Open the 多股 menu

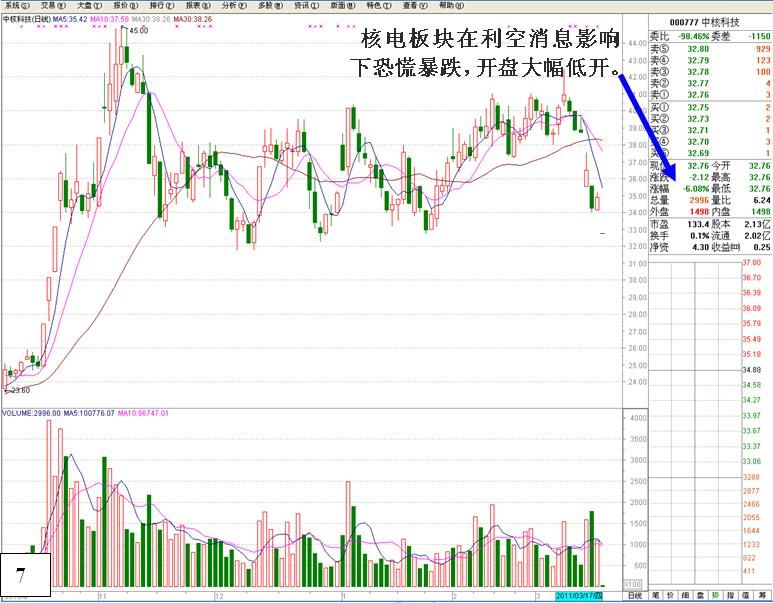tap(271, 5)
